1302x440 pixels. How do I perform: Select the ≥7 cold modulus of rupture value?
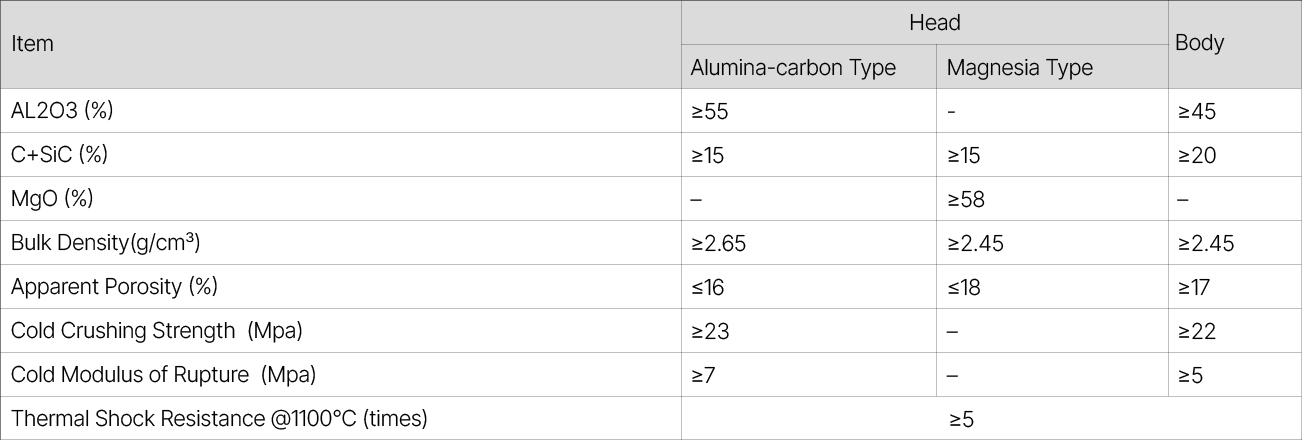pyautogui.click(x=704, y=375)
